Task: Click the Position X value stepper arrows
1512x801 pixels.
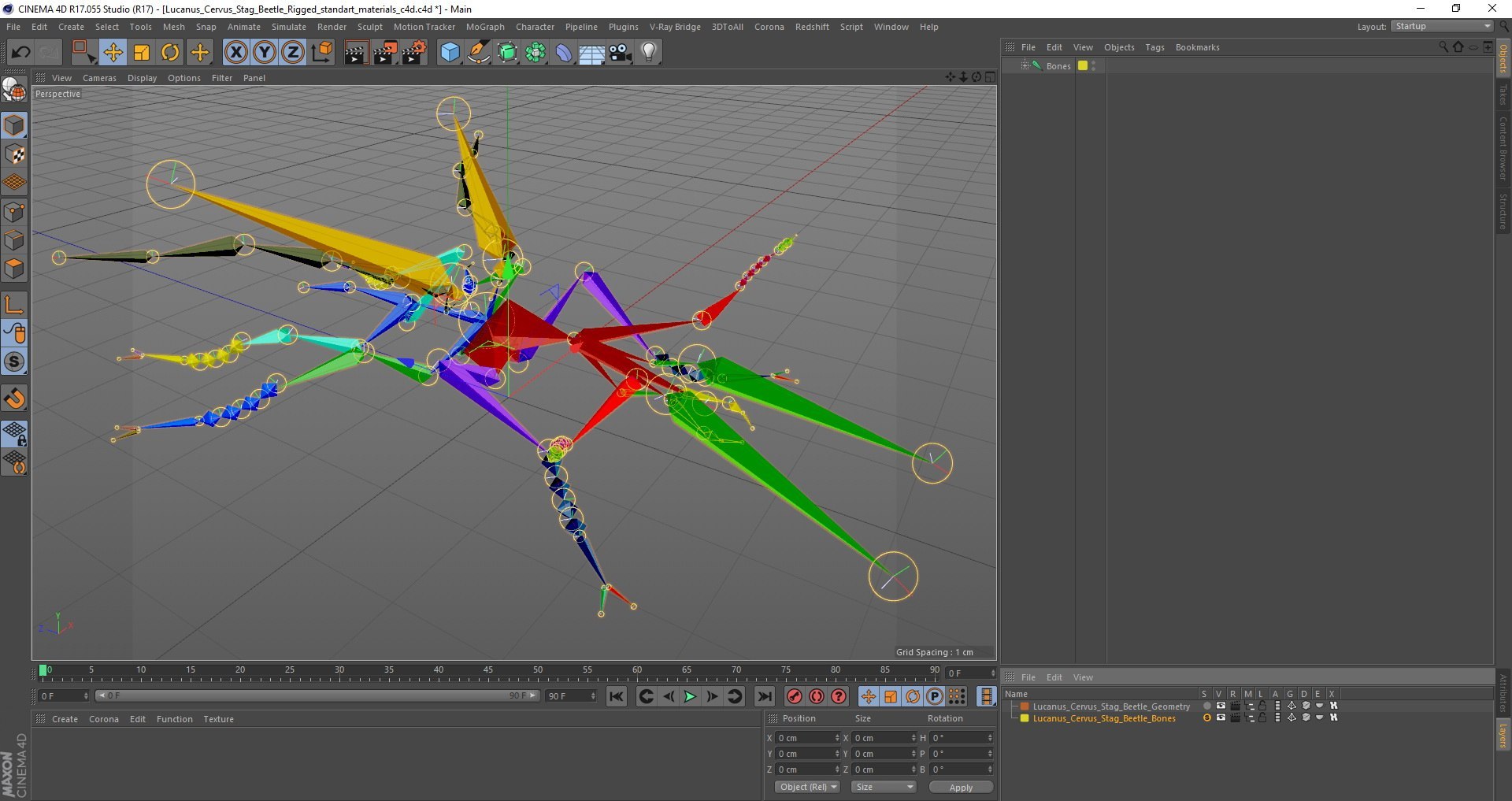Action: pos(837,738)
